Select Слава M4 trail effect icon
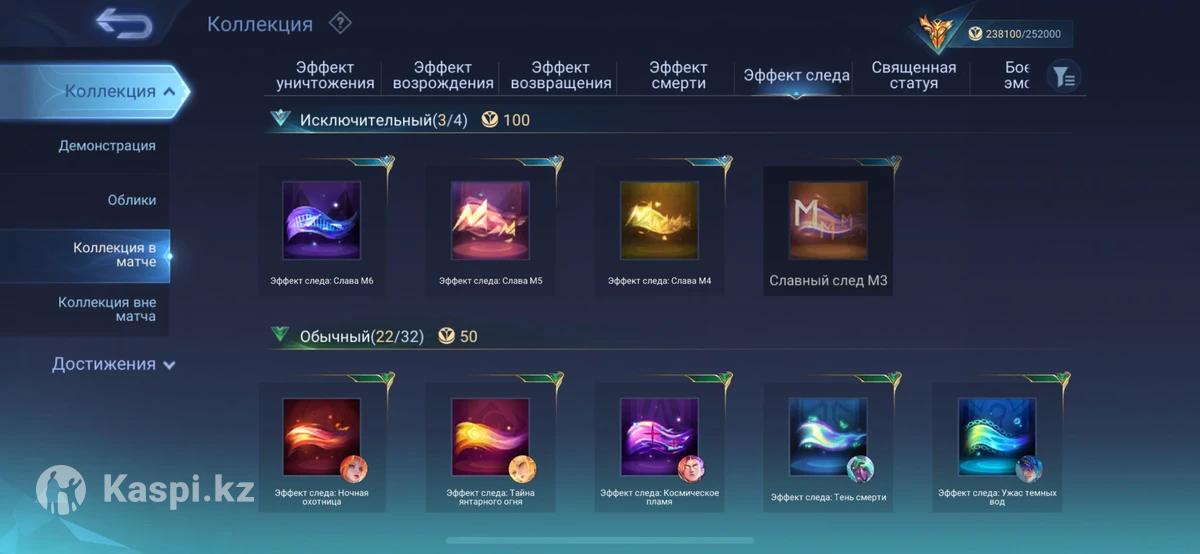This screenshot has height=554, width=1200. point(659,221)
